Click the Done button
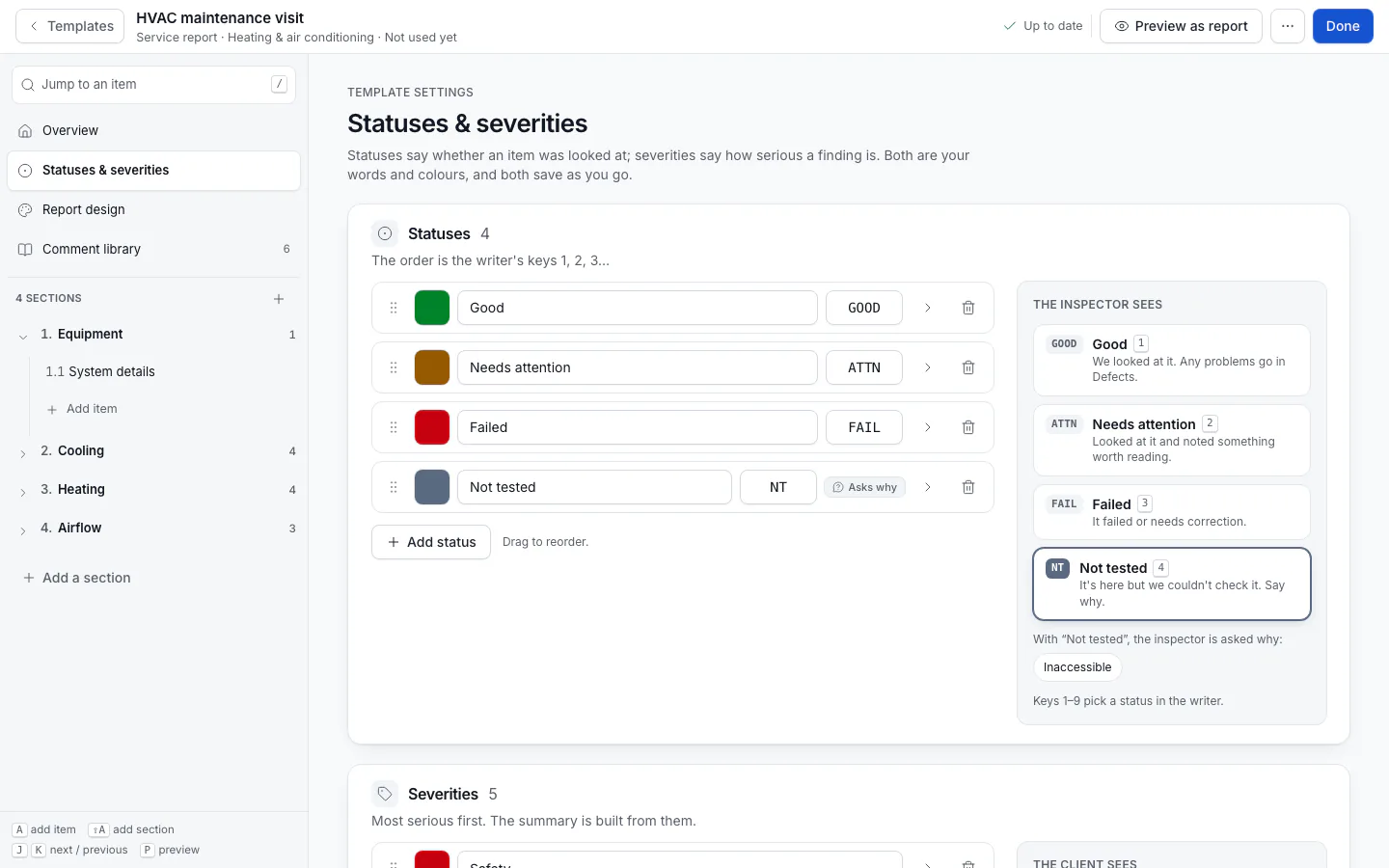 coord(1343,26)
